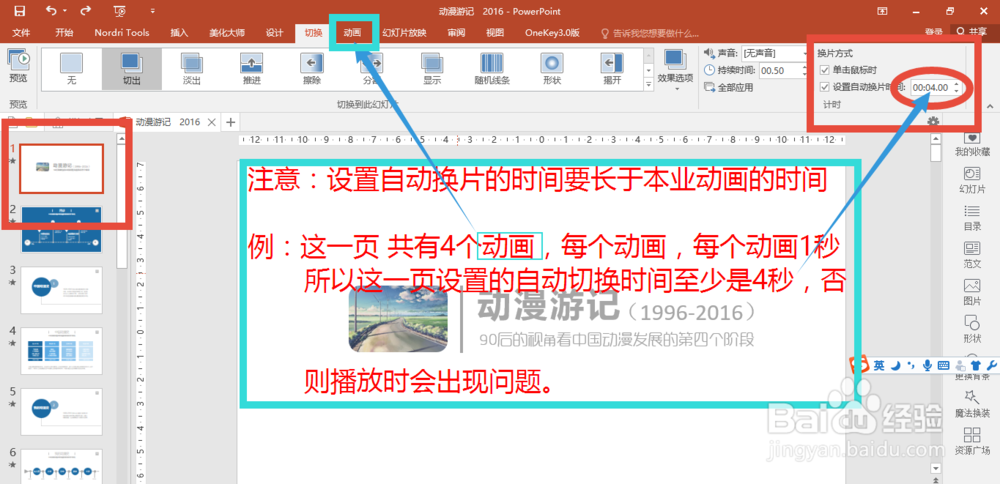Screen dimensions: 1000x484
Task: Switch to the Nordri Tools tab
Action: 122,33
